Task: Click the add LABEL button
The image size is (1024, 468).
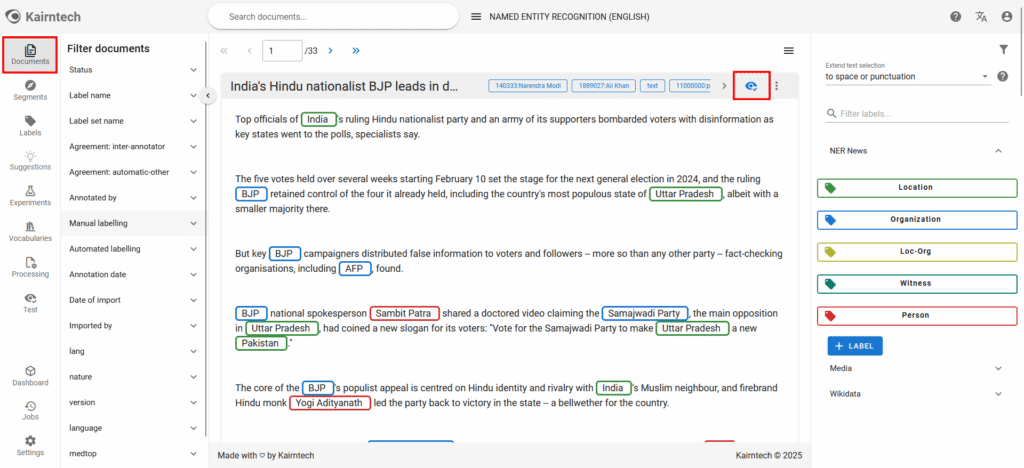Action: (x=855, y=346)
